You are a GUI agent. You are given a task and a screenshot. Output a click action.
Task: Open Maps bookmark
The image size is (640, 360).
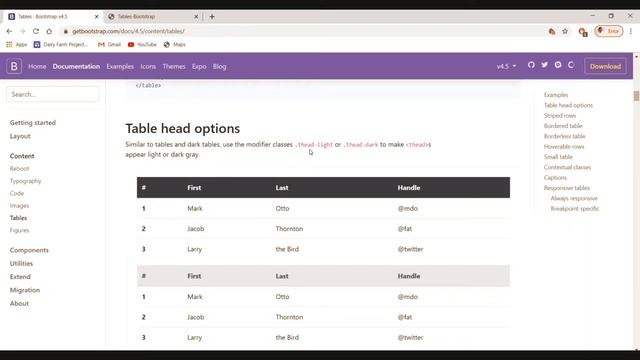pyautogui.click(x=174, y=44)
